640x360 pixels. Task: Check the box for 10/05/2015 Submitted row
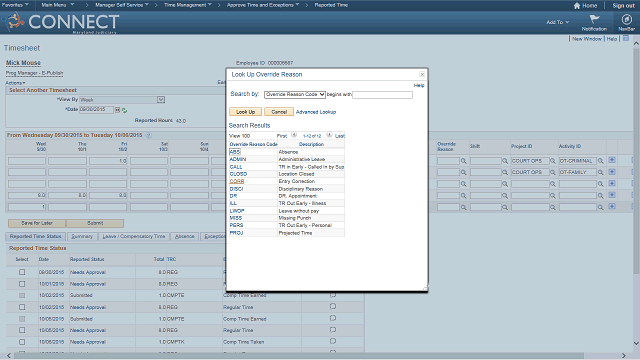coord(22,319)
